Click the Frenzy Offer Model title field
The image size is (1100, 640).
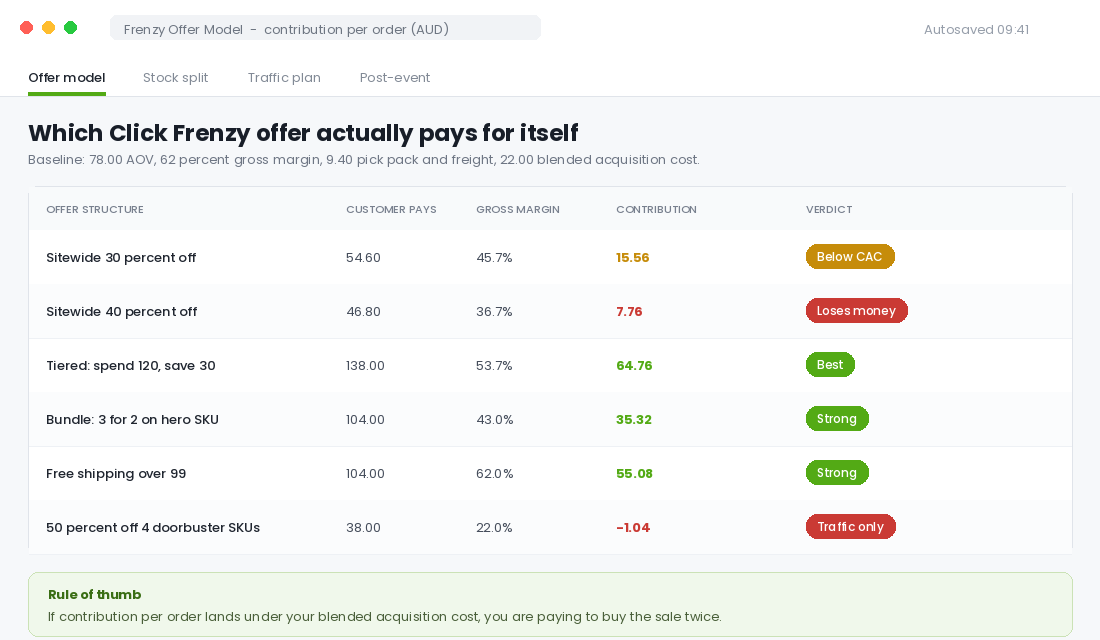click(326, 29)
